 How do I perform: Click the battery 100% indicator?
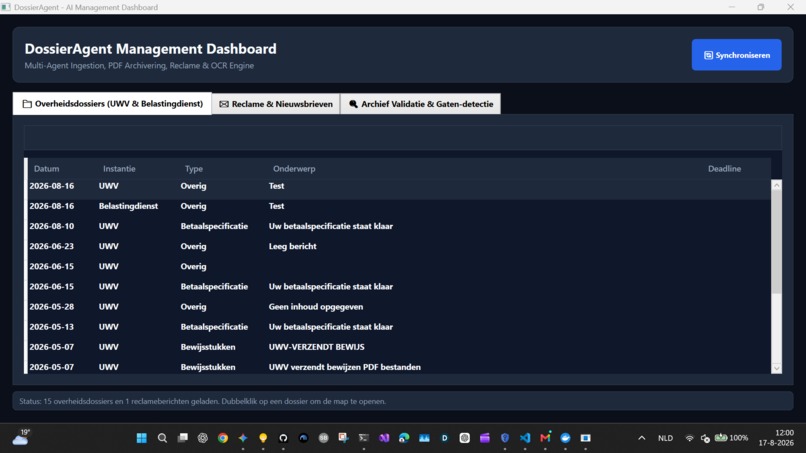[x=731, y=438]
